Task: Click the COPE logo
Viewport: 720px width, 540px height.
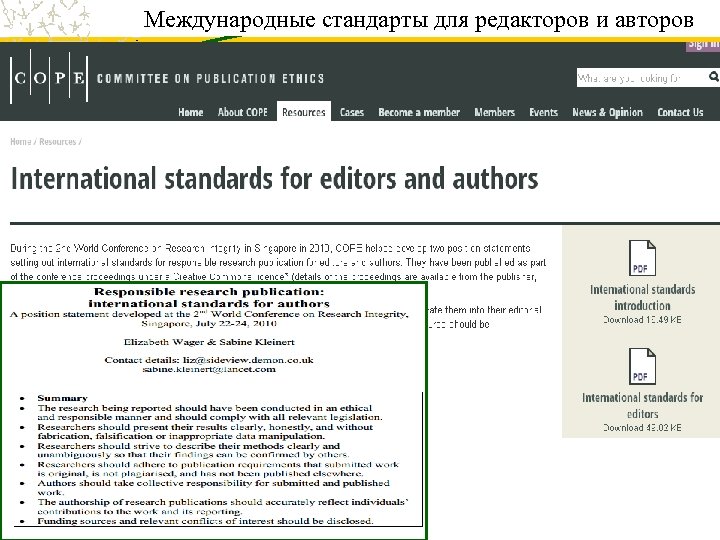Action: [x=49, y=77]
